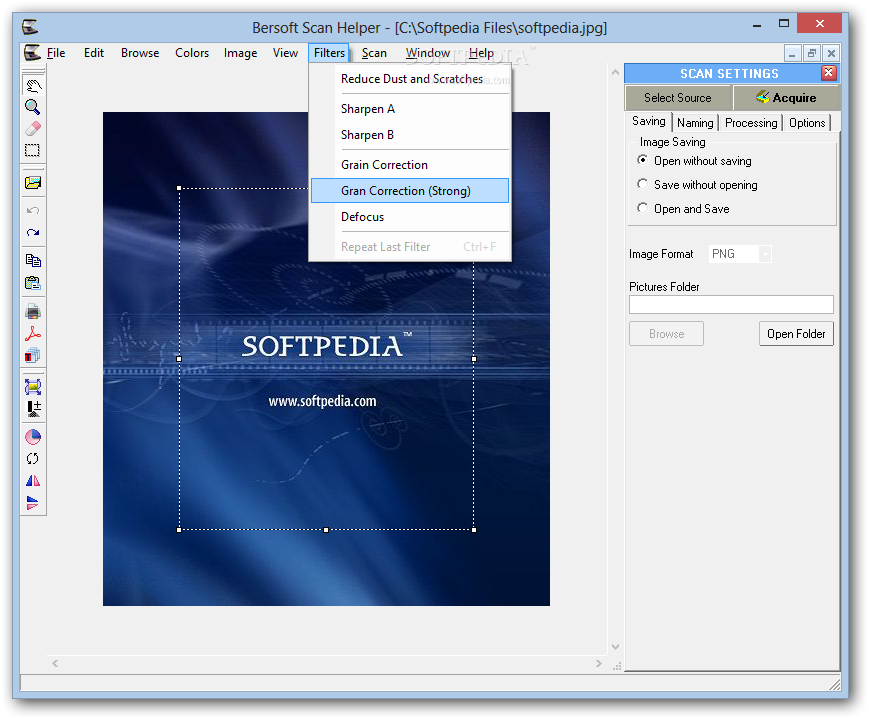Select the magnifier zoom tool
Screen dimensions: 869x719
pyautogui.click(x=33, y=107)
